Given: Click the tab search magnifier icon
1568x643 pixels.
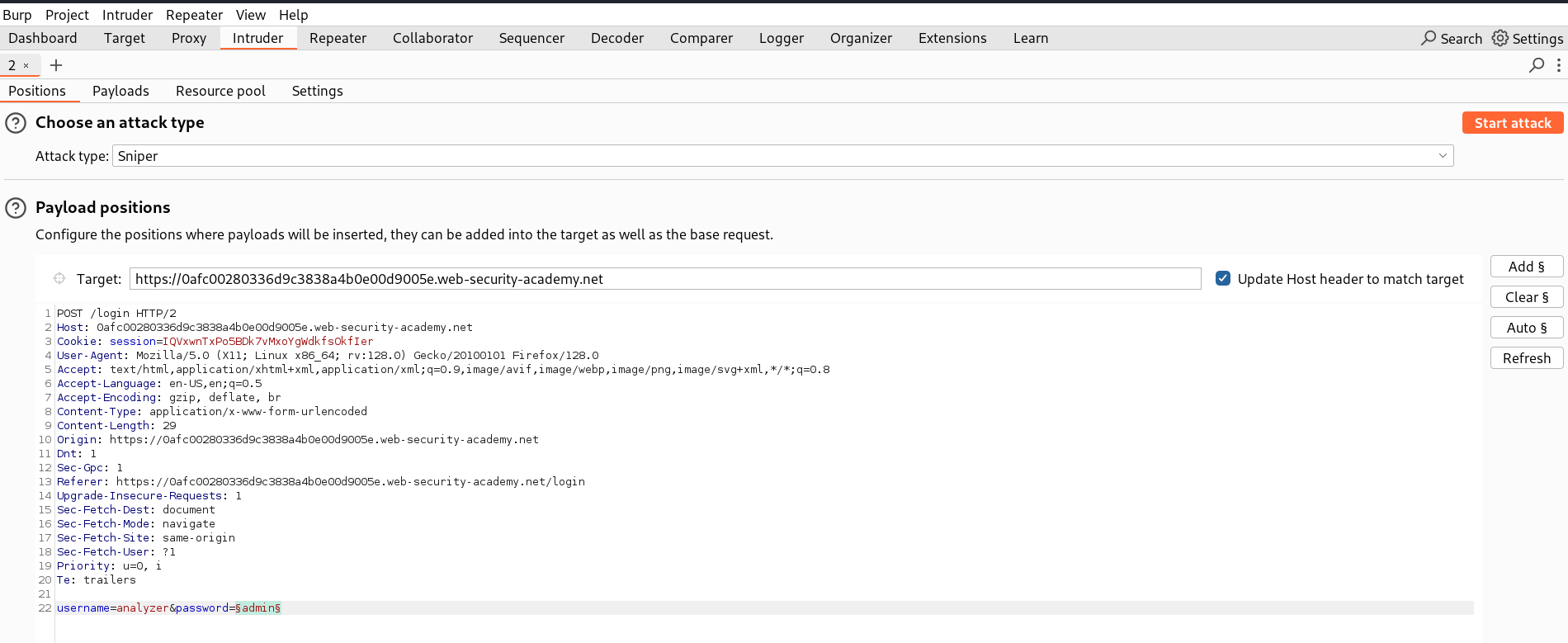Looking at the screenshot, I should (x=1537, y=65).
